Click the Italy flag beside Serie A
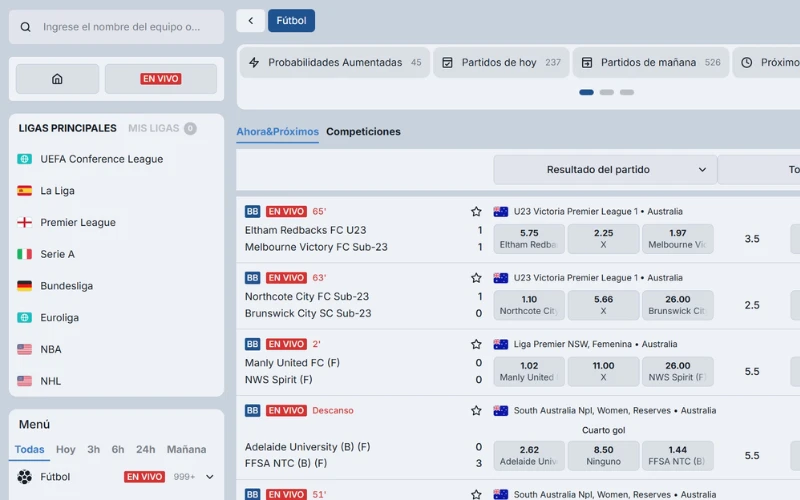 tap(24, 254)
